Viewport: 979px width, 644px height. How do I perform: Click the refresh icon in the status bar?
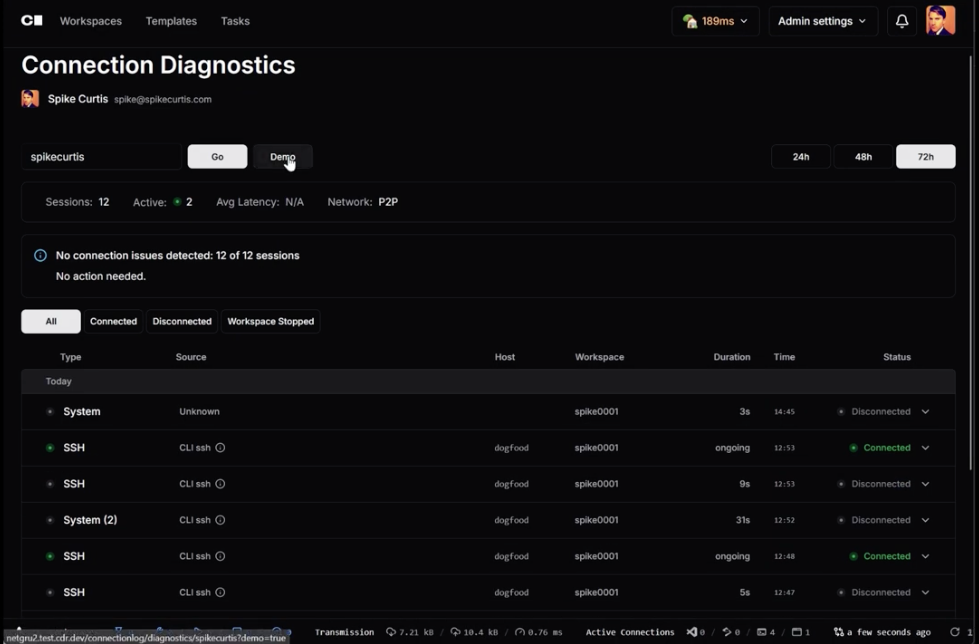tap(955, 632)
